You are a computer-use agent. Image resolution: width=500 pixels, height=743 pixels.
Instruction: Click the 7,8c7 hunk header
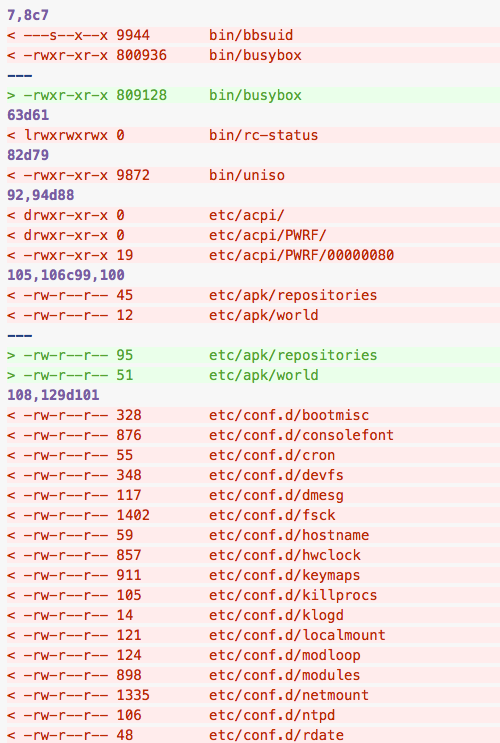click(x=27, y=15)
